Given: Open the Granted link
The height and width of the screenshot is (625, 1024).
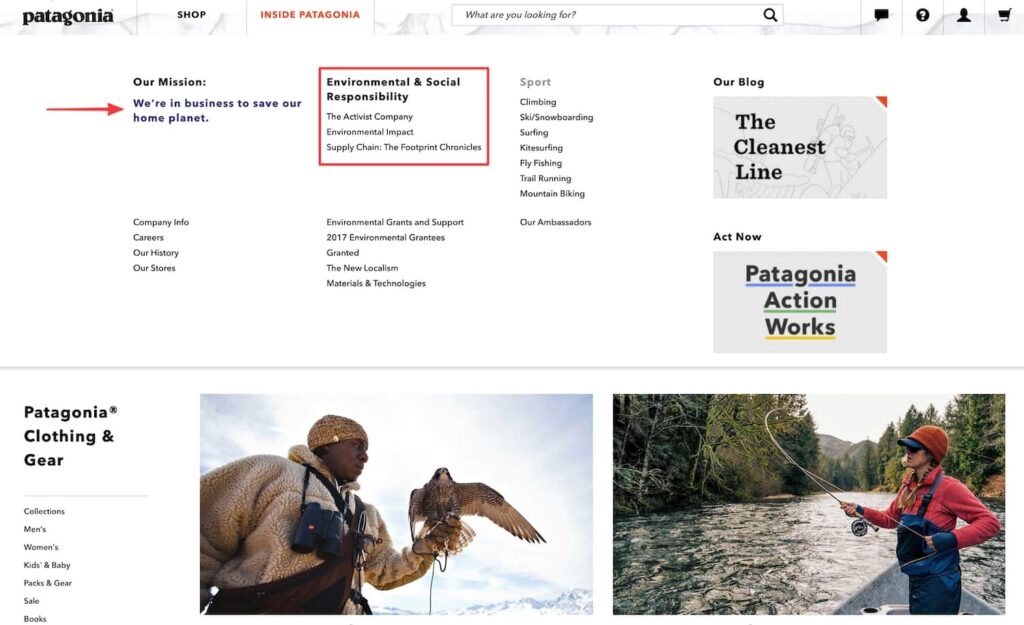Looking at the screenshot, I should click(342, 253).
